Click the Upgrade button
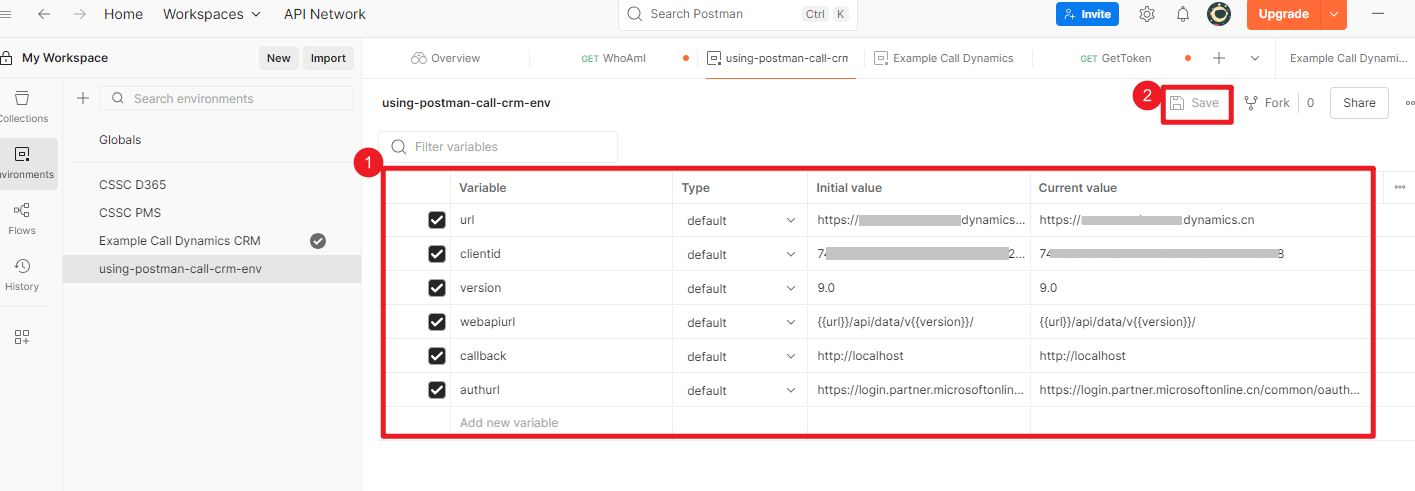Image resolution: width=1415 pixels, height=491 pixels. point(1284,14)
